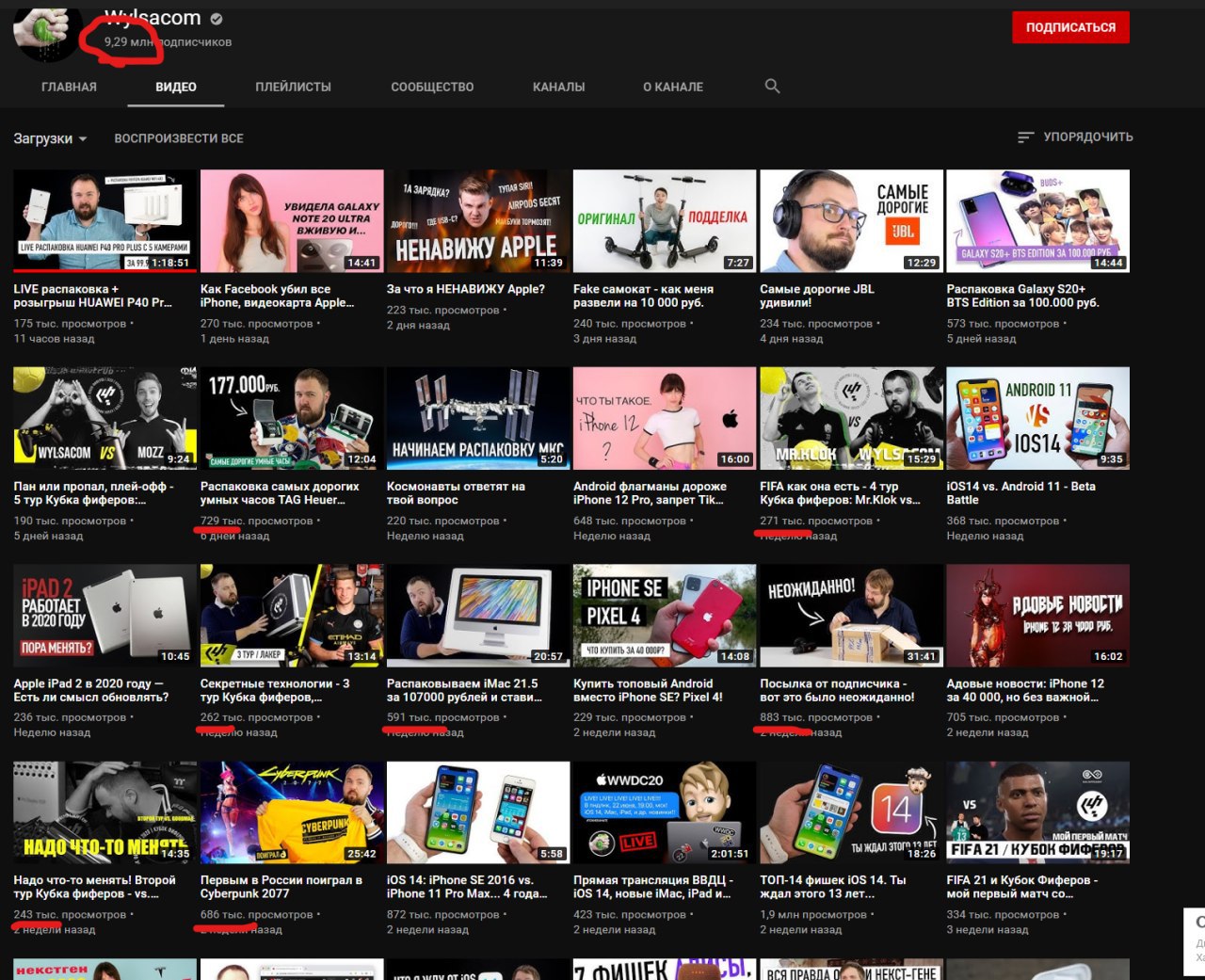Open the iPhone SE Pixel 4 thumbnail
The width and height of the screenshot is (1205, 980).
665,616
